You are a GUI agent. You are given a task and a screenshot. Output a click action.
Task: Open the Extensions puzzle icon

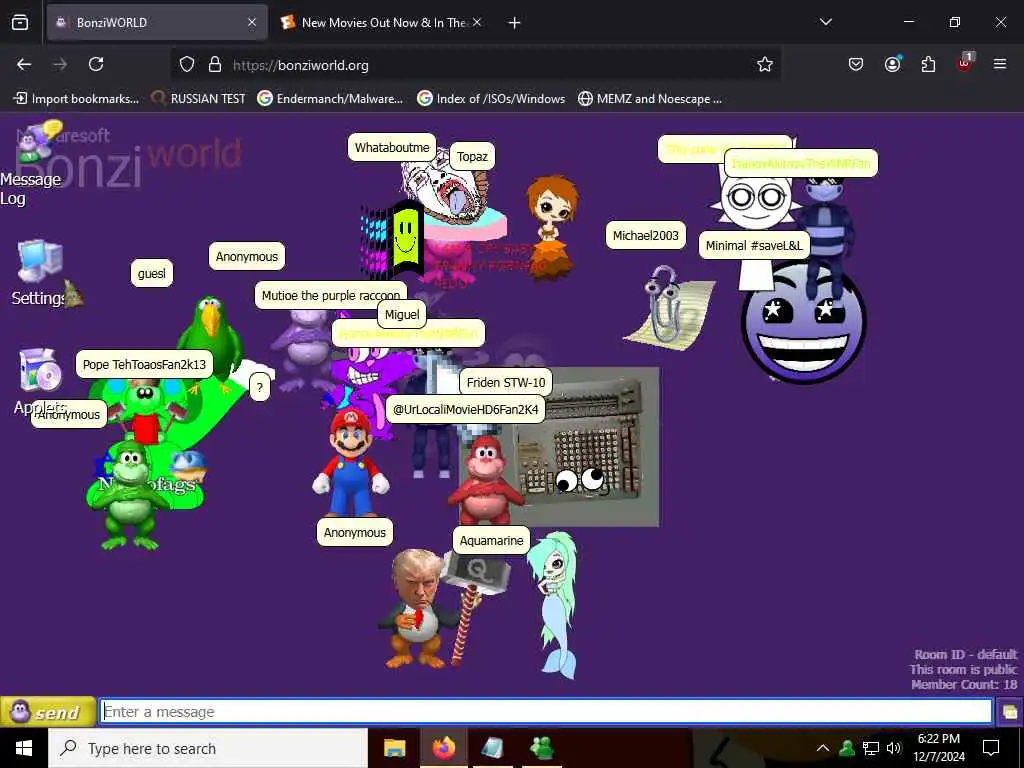pos(928,64)
